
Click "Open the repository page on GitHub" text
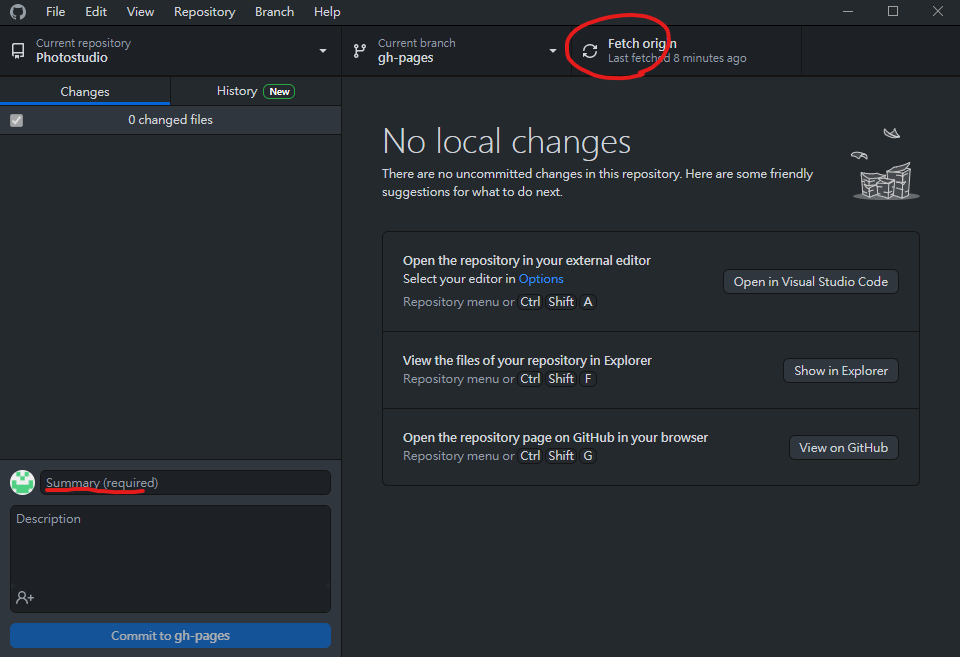555,437
